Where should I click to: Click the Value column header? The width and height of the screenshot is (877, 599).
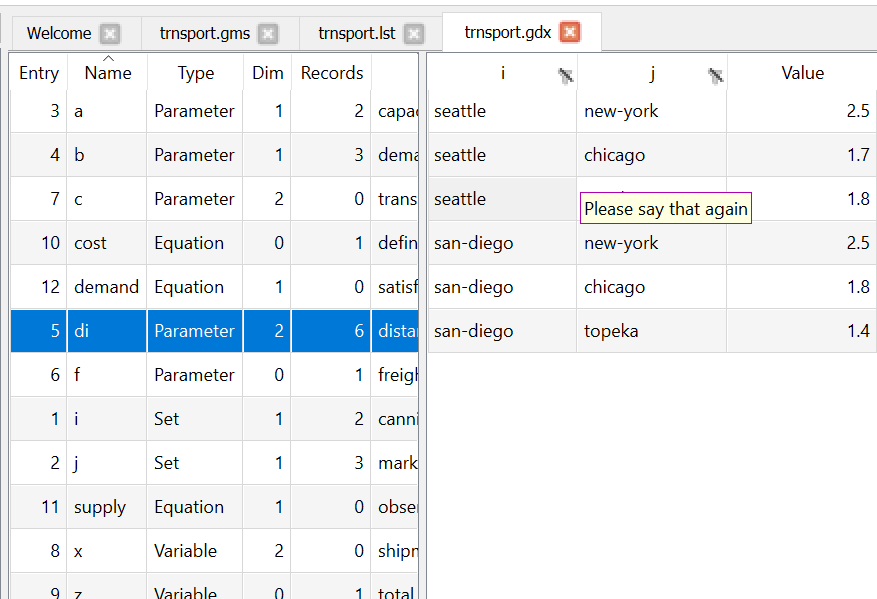click(802, 73)
